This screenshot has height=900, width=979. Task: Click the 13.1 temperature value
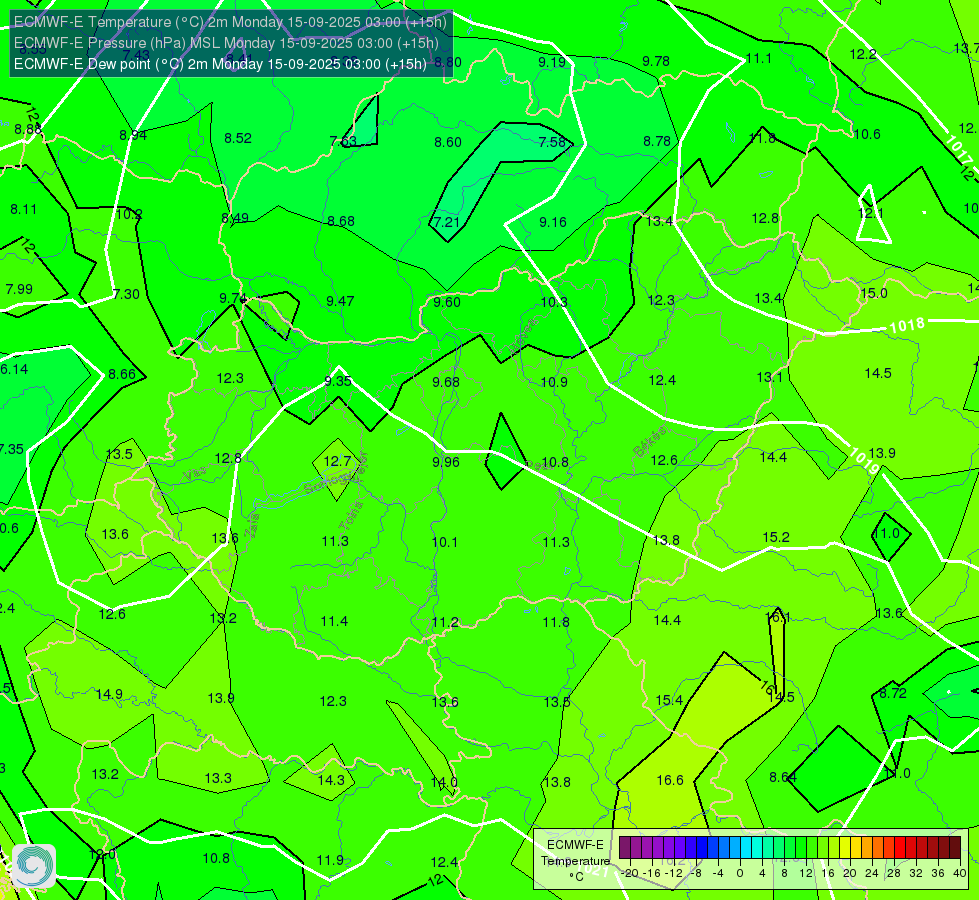769,377
